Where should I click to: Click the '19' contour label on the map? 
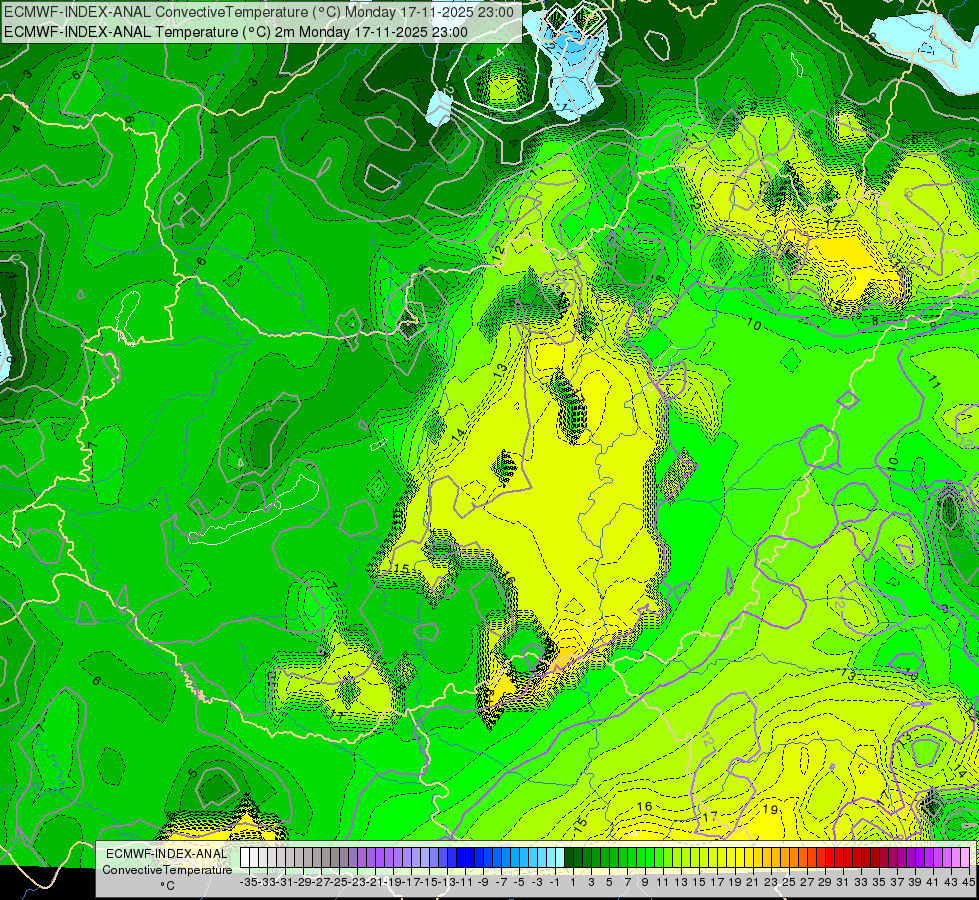(x=770, y=809)
